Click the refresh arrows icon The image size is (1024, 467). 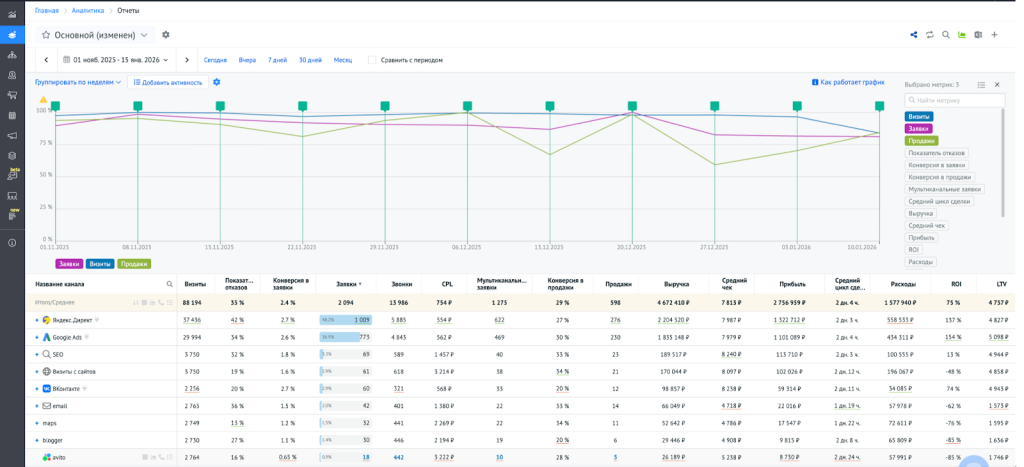[x=930, y=35]
